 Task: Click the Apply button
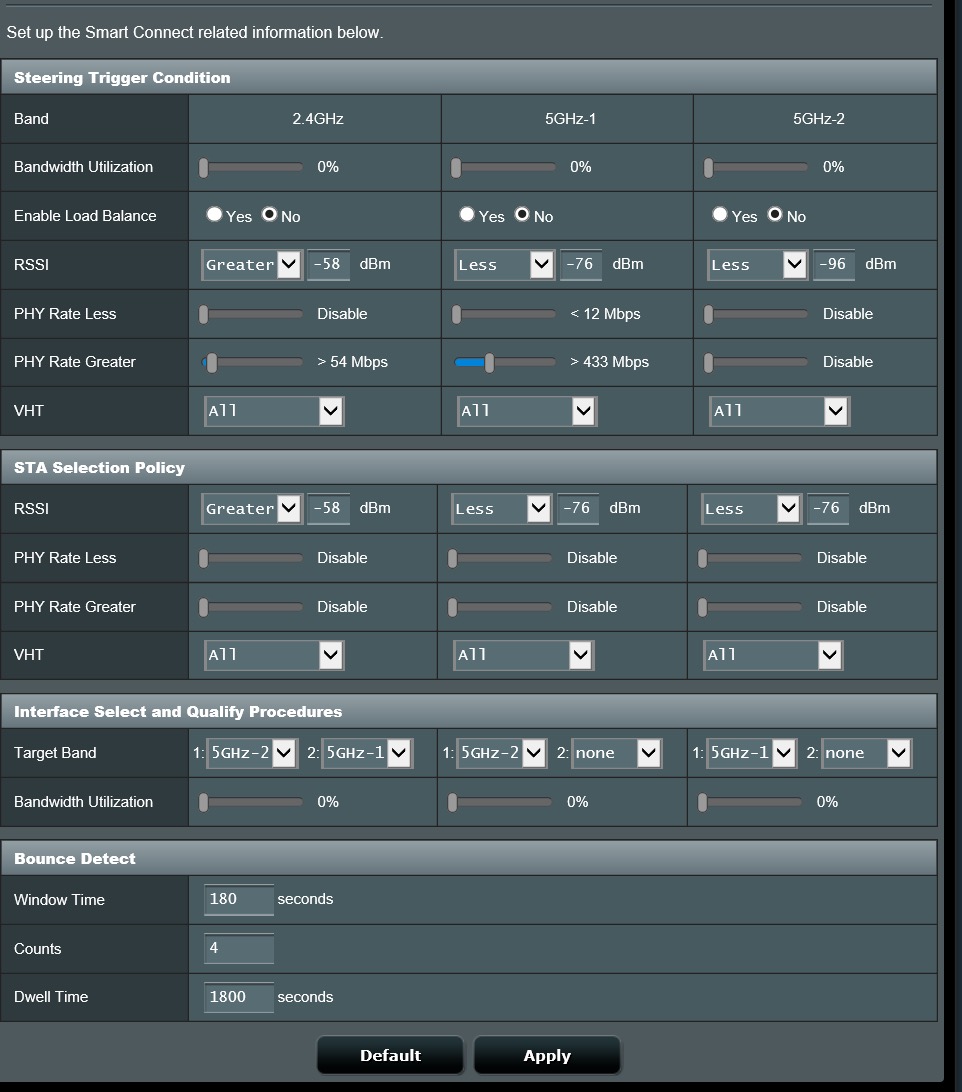(x=547, y=1056)
